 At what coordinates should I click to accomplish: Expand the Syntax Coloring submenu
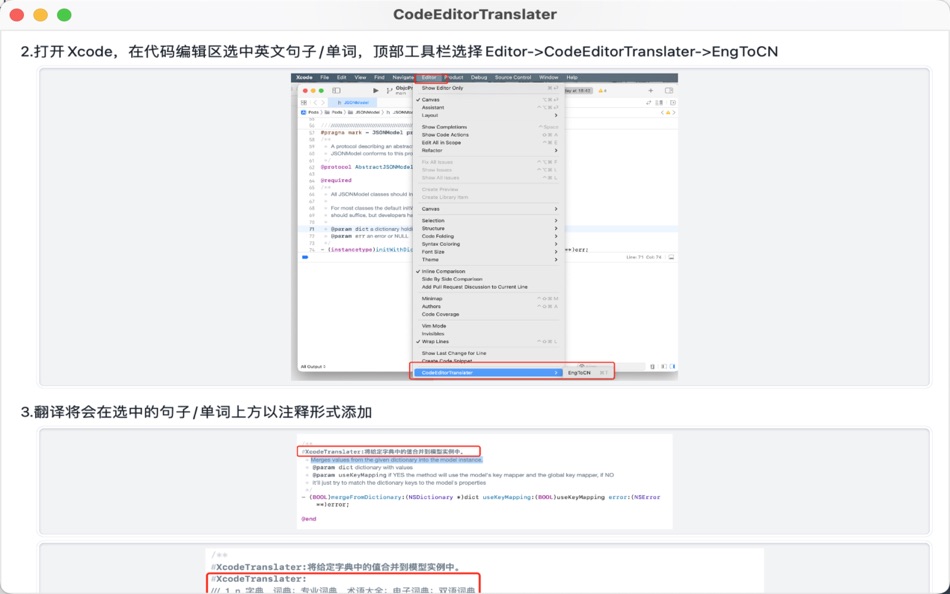488,244
